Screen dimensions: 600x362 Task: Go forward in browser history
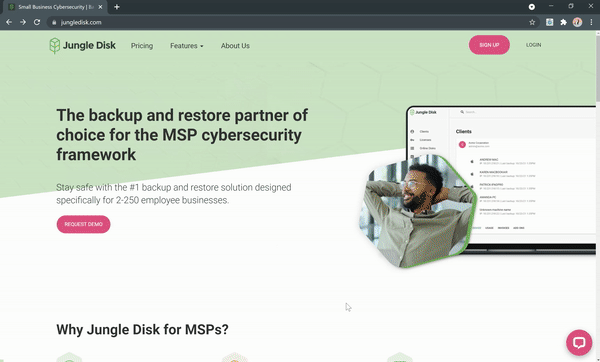click(23, 22)
